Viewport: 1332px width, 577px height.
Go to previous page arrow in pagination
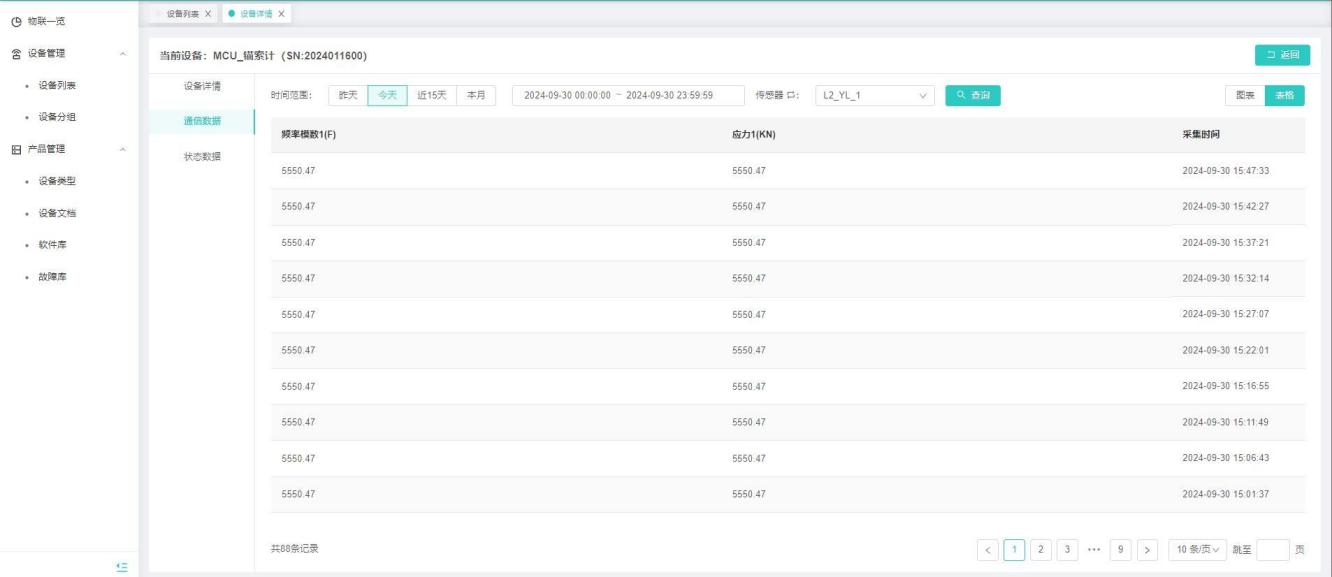pyautogui.click(x=988, y=549)
